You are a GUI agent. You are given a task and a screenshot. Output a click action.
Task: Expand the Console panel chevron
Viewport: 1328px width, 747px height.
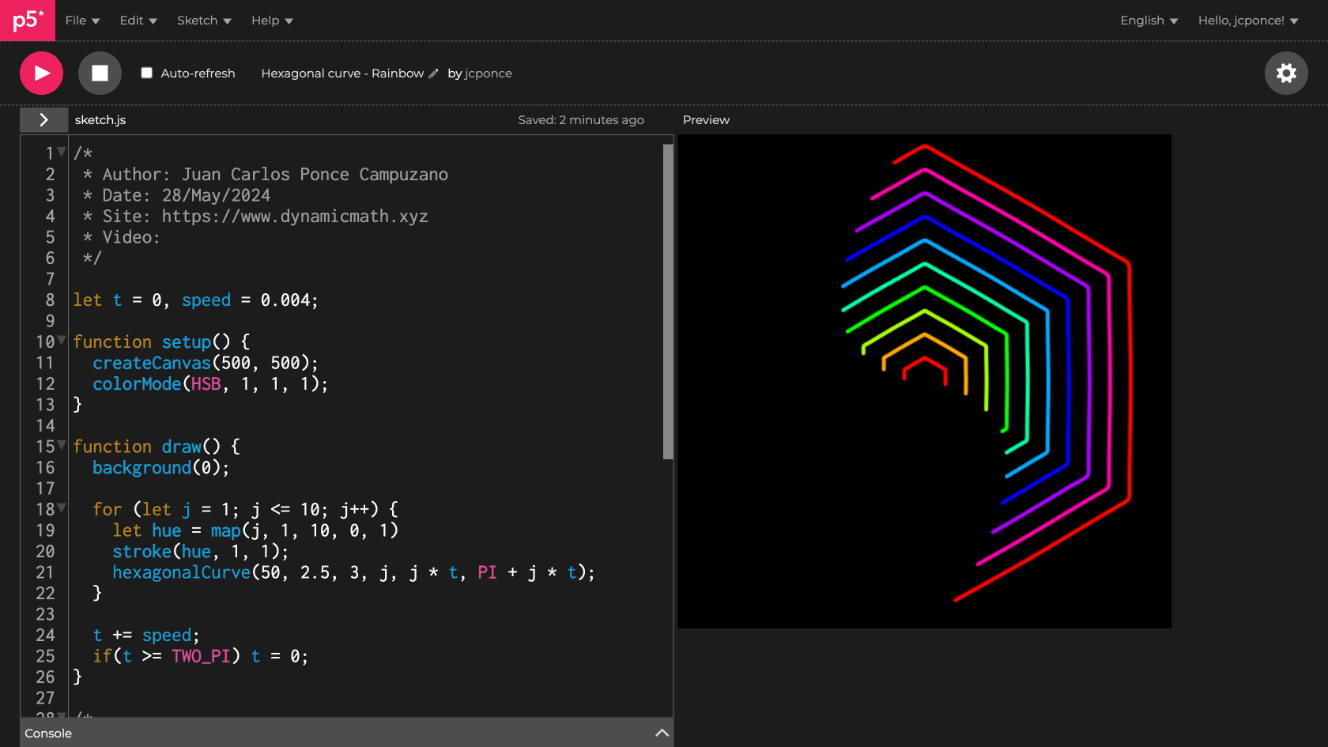[661, 733]
